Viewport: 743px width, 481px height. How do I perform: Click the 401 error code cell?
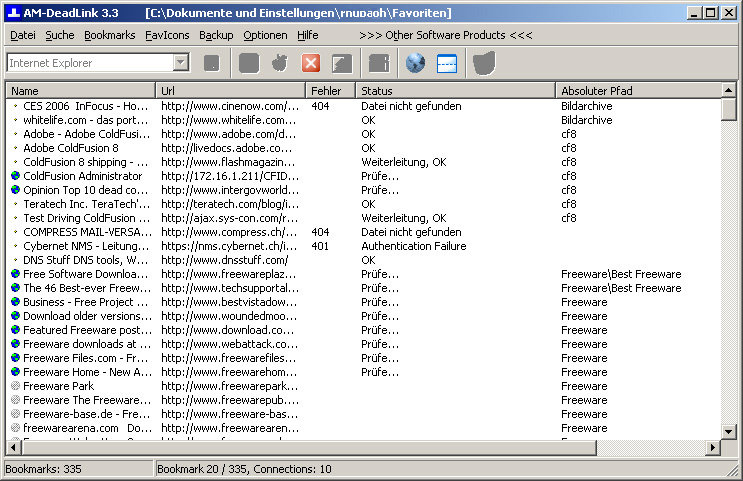coord(320,246)
